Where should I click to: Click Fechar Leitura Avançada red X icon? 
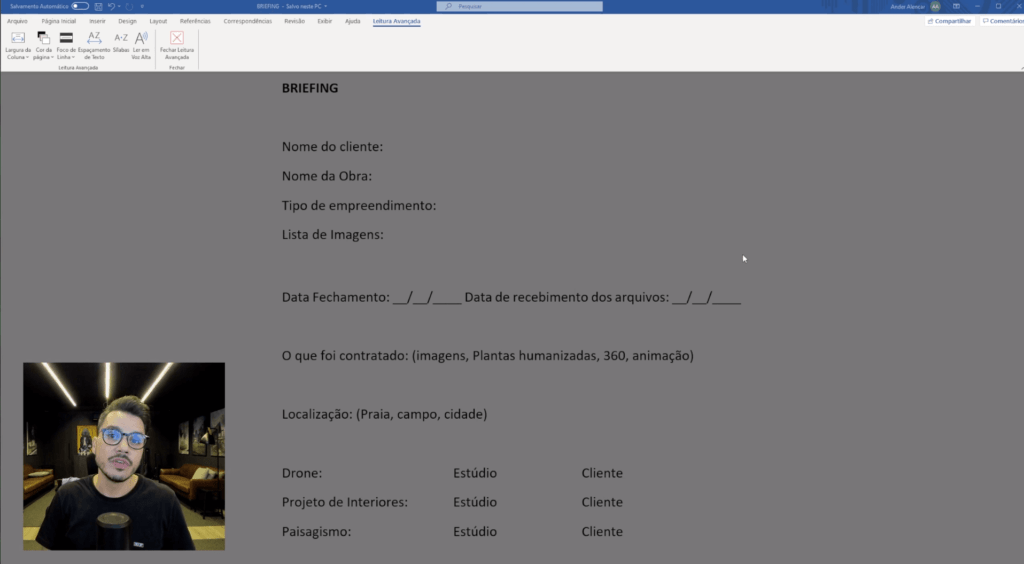coord(177,38)
